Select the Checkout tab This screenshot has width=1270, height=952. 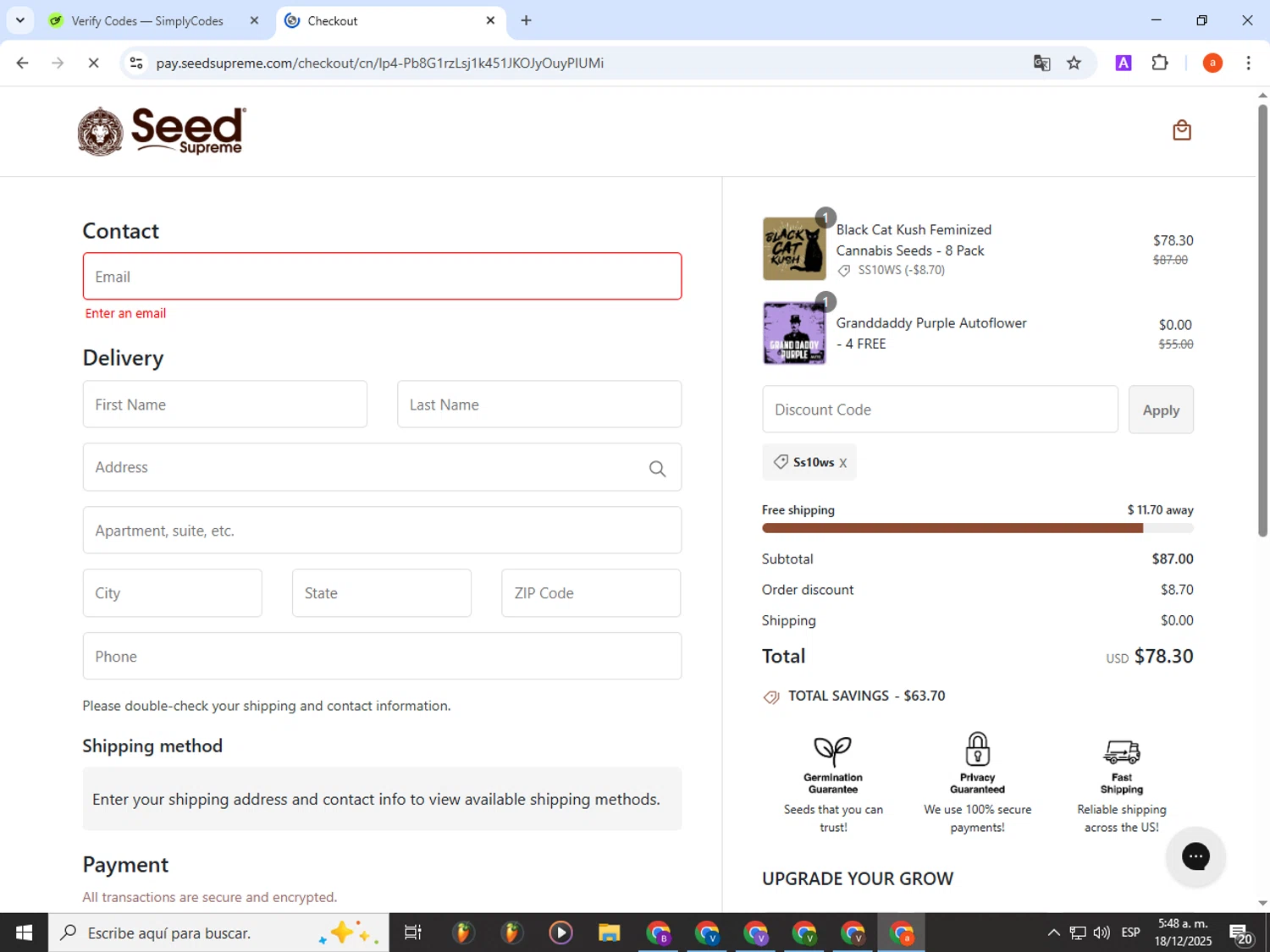390,21
